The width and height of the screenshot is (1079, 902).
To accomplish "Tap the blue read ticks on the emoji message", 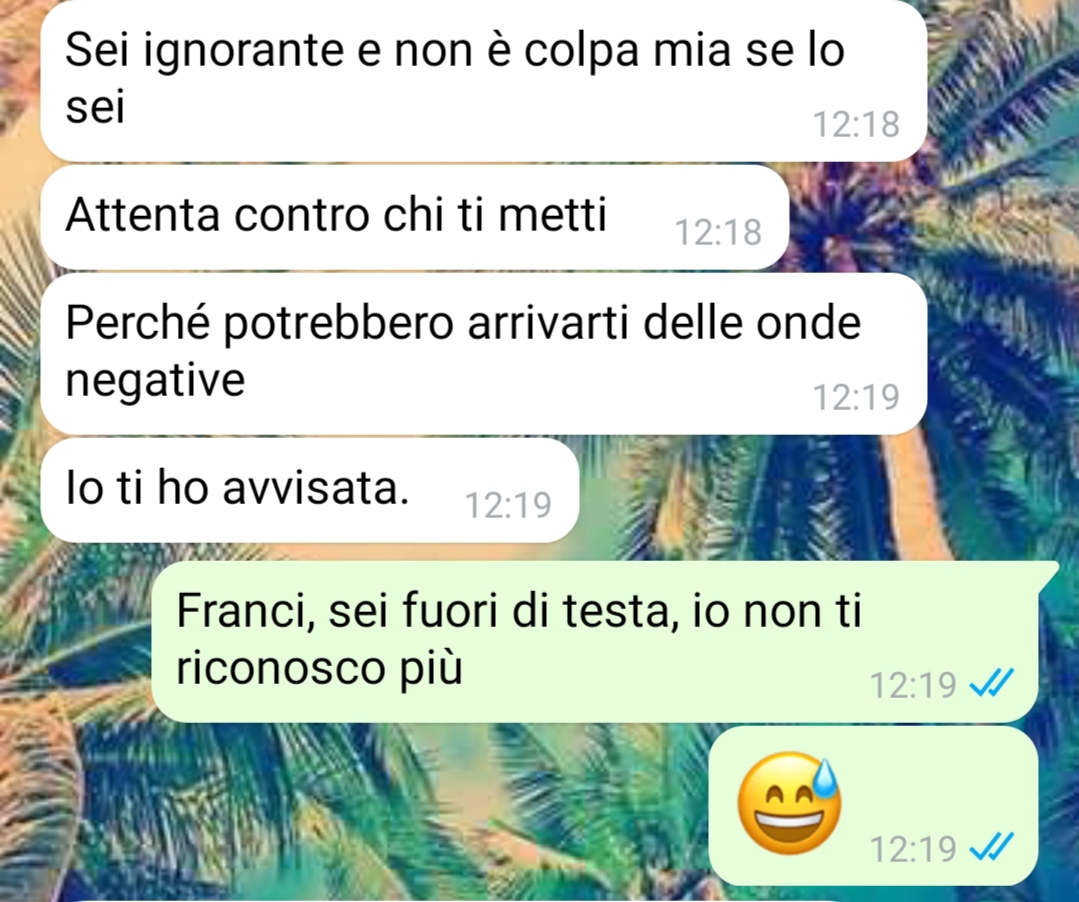I will (991, 848).
